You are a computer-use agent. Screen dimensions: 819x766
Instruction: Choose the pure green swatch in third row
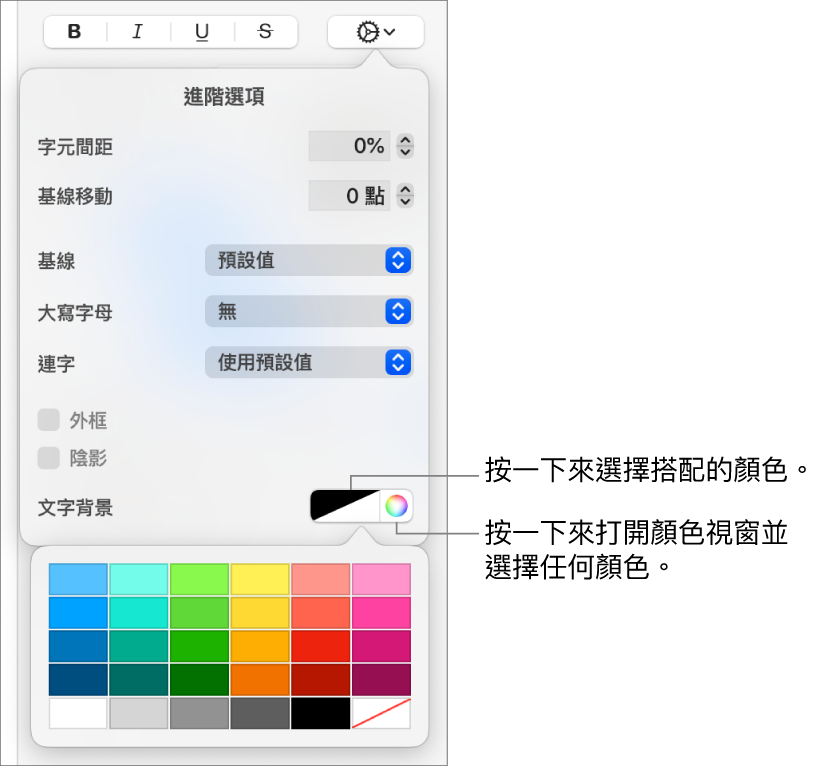[200, 646]
